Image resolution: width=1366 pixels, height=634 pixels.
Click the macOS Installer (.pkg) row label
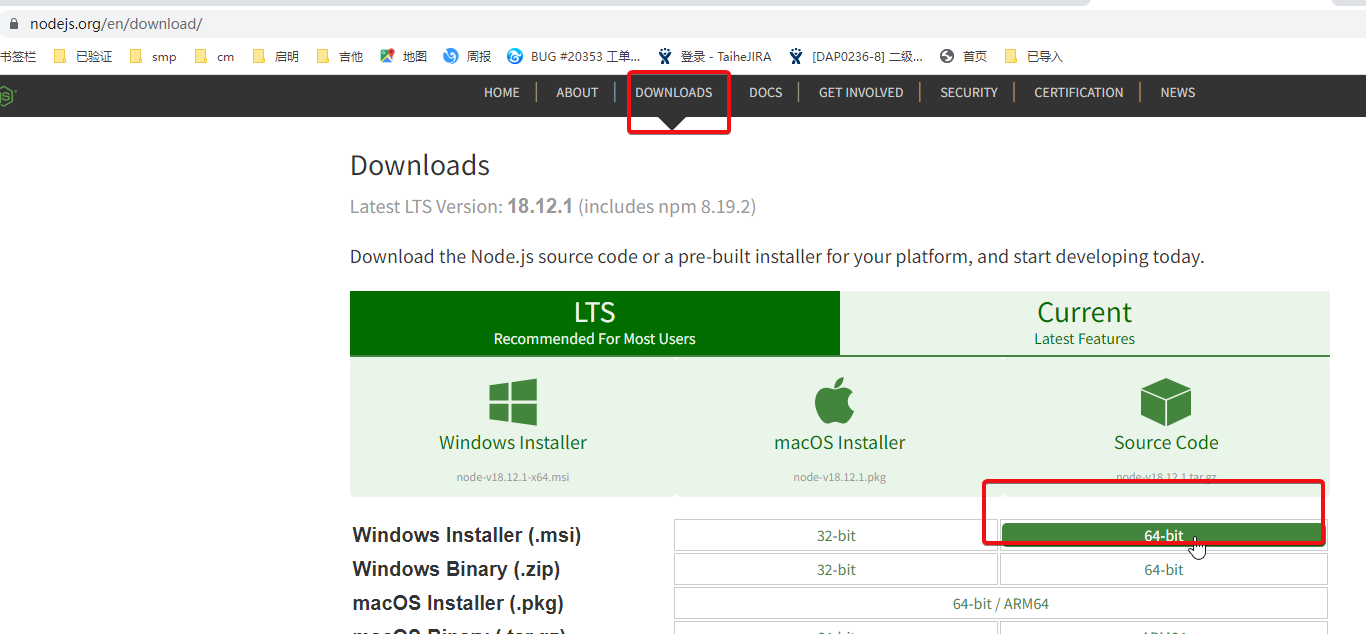pyautogui.click(x=458, y=603)
